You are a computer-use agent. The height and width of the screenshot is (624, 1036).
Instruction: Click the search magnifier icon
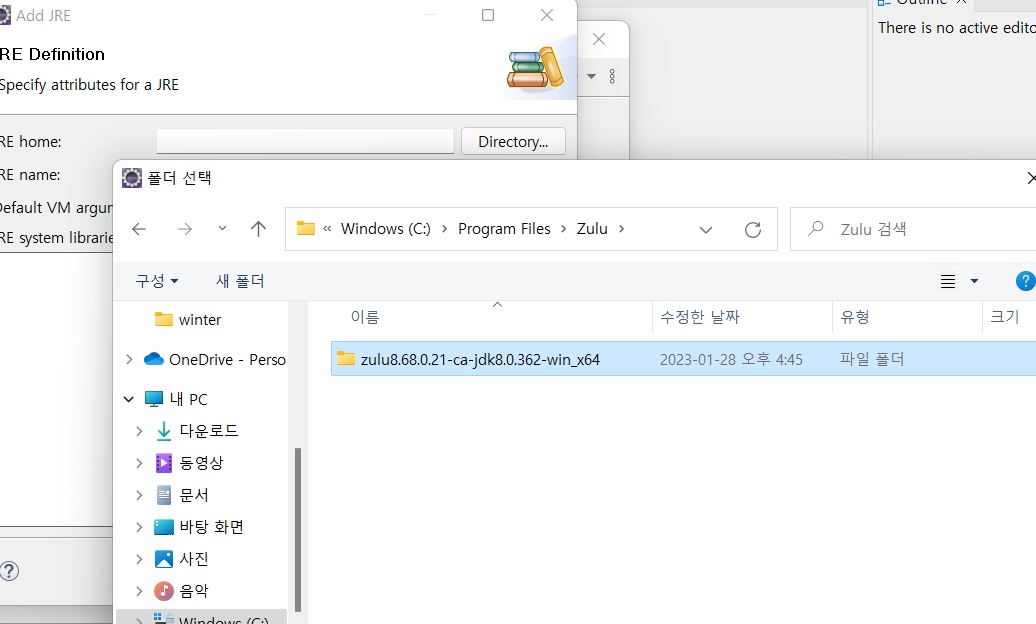point(816,229)
